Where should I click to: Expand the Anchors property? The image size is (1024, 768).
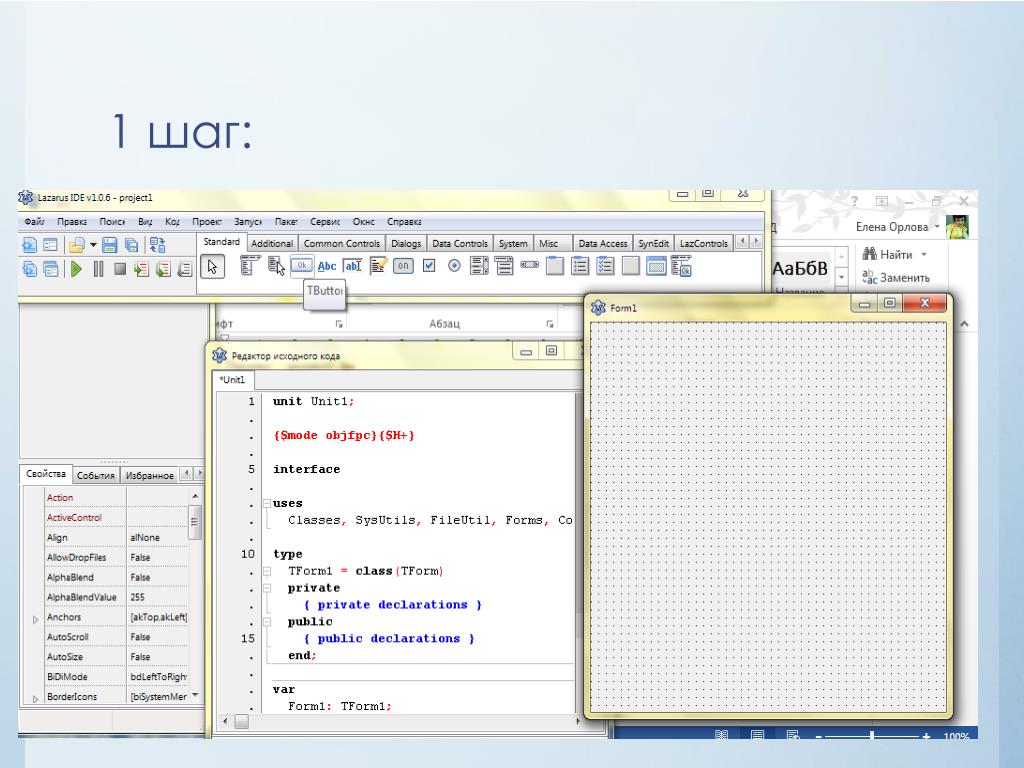(35, 619)
